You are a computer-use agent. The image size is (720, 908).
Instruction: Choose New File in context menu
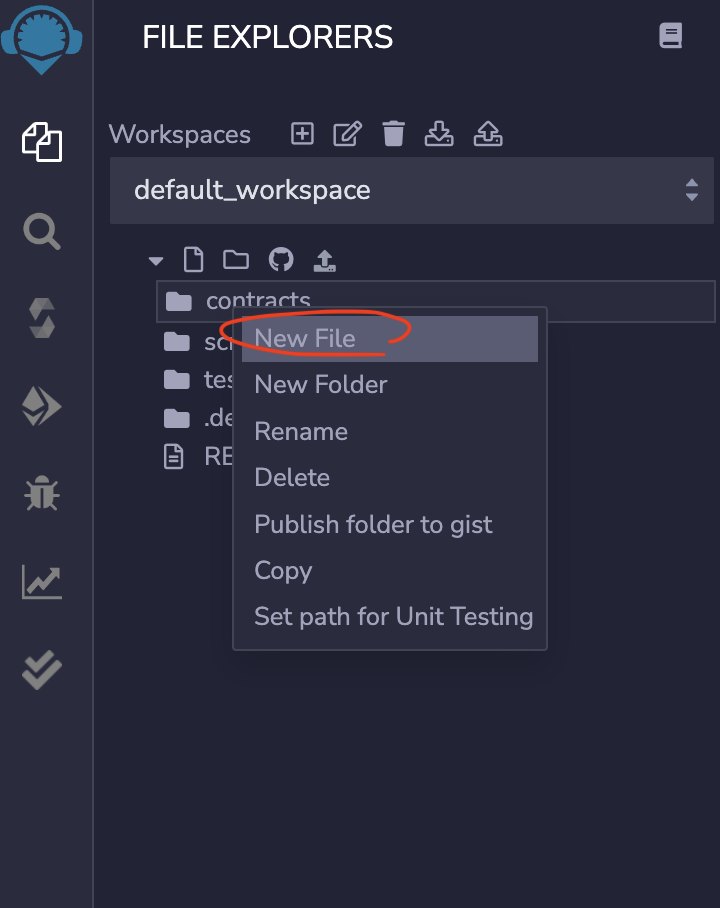point(390,339)
